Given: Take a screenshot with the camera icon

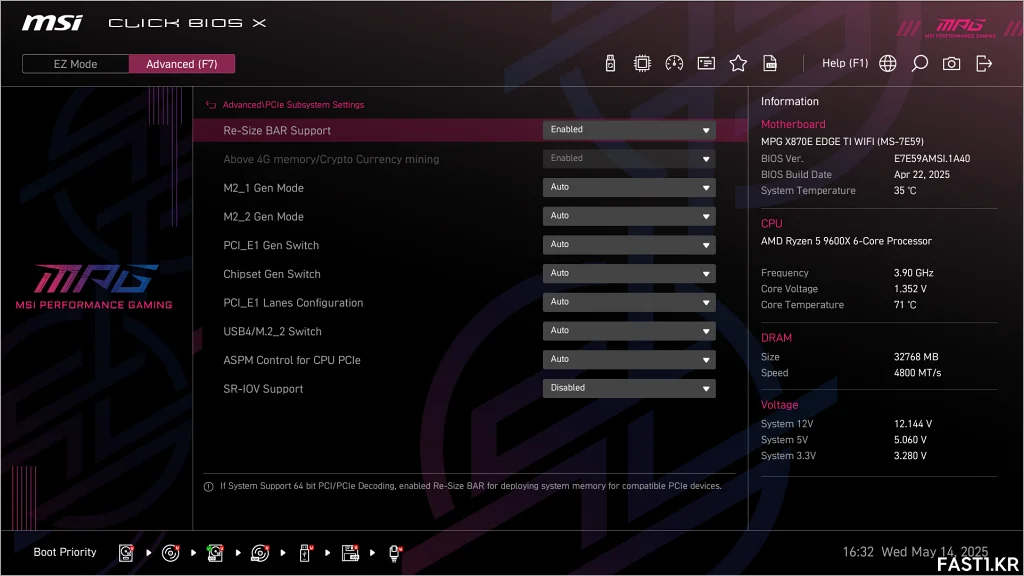Looking at the screenshot, I should (952, 63).
